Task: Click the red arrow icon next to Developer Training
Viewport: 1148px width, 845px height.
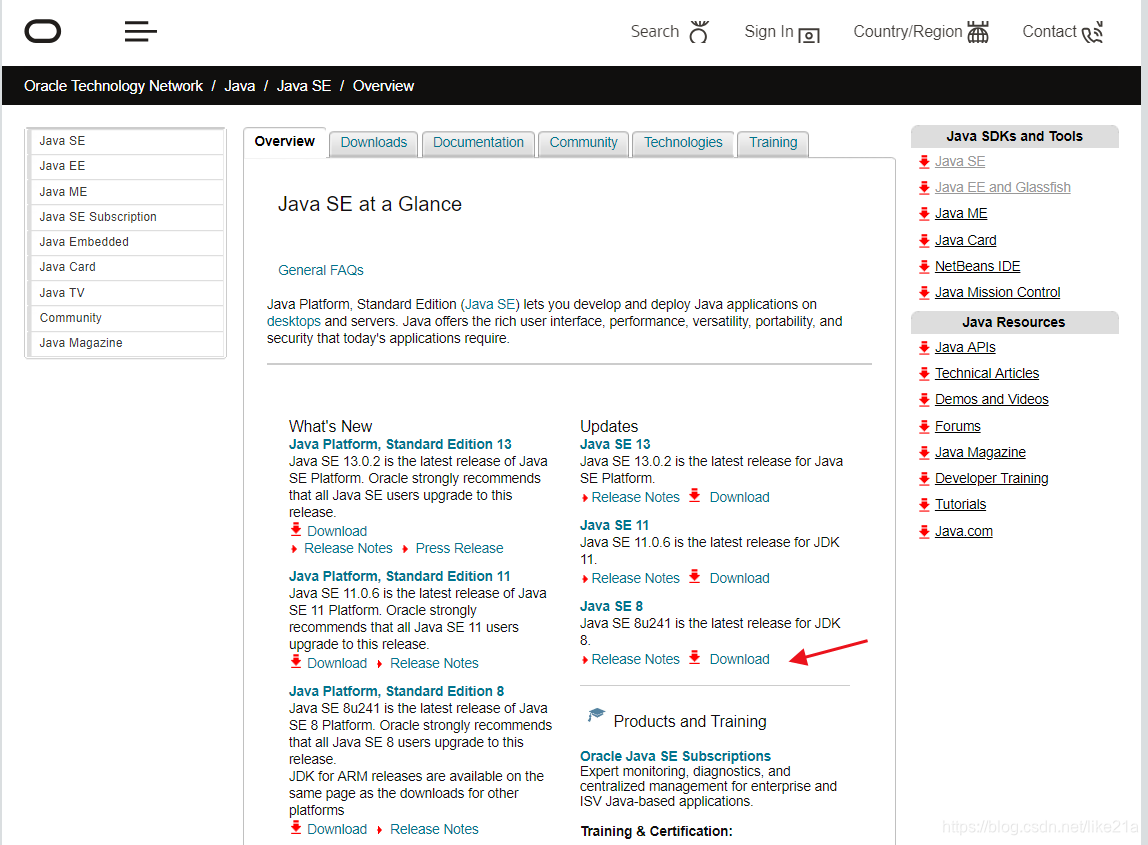Action: point(924,479)
